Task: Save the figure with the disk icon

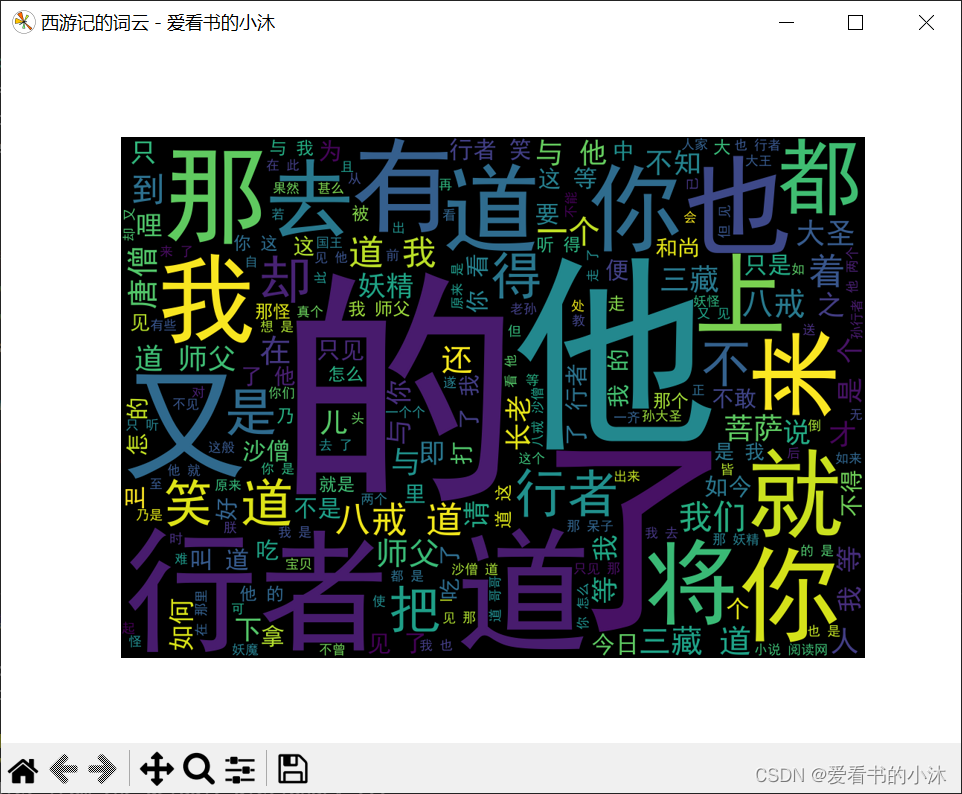Action: coord(293,769)
